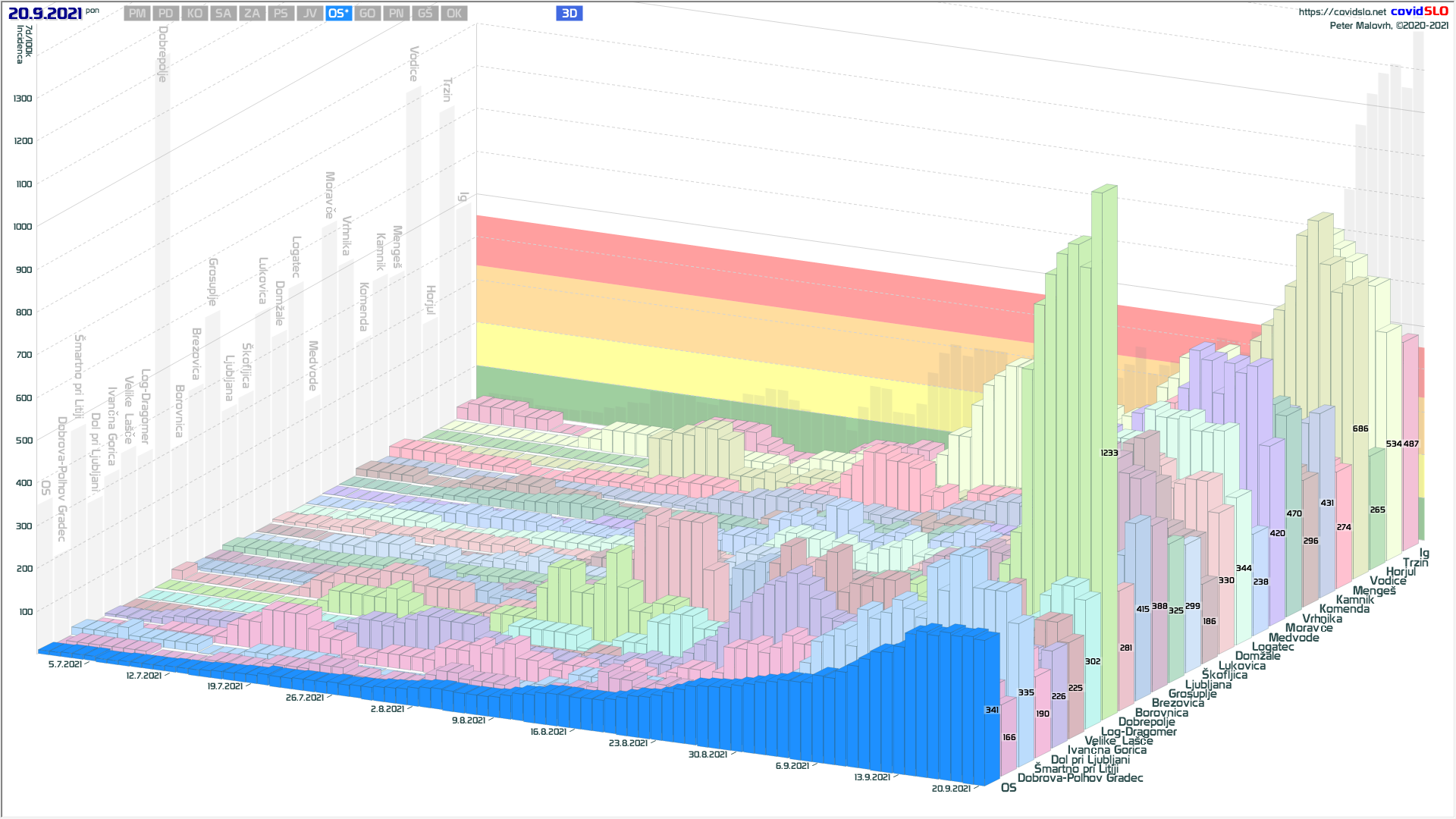Click the 1233 value label on the Dobrepolje bar
Screen dimensions: 1456x819
click(x=1109, y=453)
